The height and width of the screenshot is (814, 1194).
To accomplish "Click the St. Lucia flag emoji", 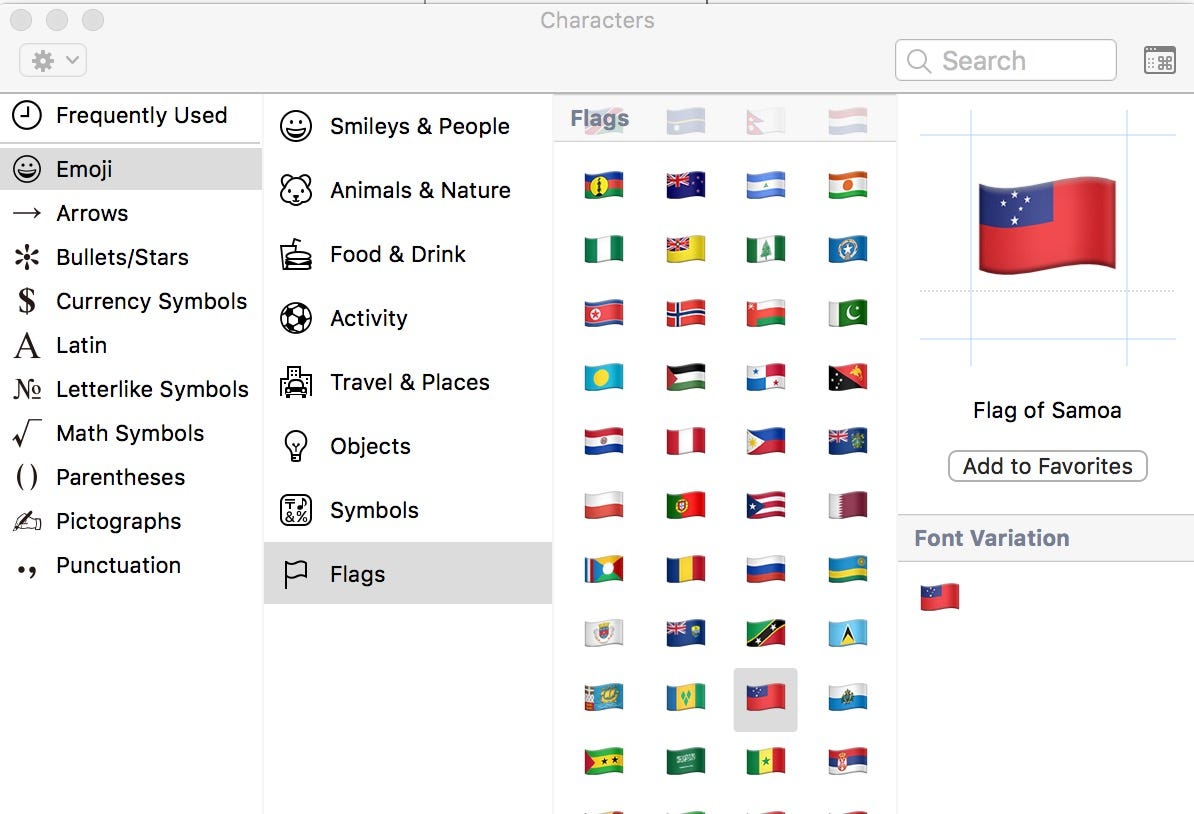I will (x=848, y=633).
